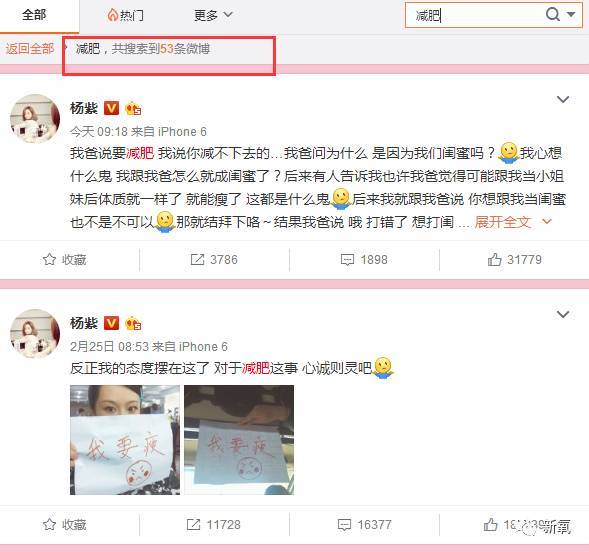The width and height of the screenshot is (589, 552).
Task: Favorite the second post with 收藏 star
Action: pos(64,525)
